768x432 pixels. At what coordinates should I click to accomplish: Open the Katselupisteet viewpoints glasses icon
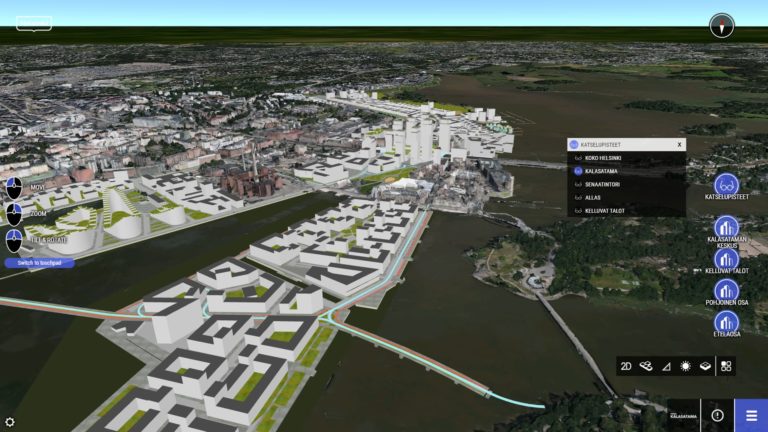pos(726,184)
